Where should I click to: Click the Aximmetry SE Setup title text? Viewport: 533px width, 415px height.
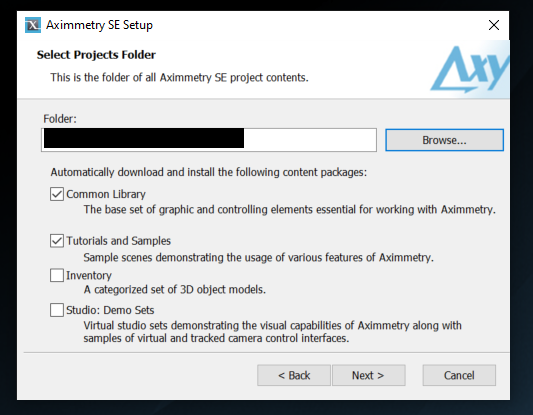(x=99, y=25)
